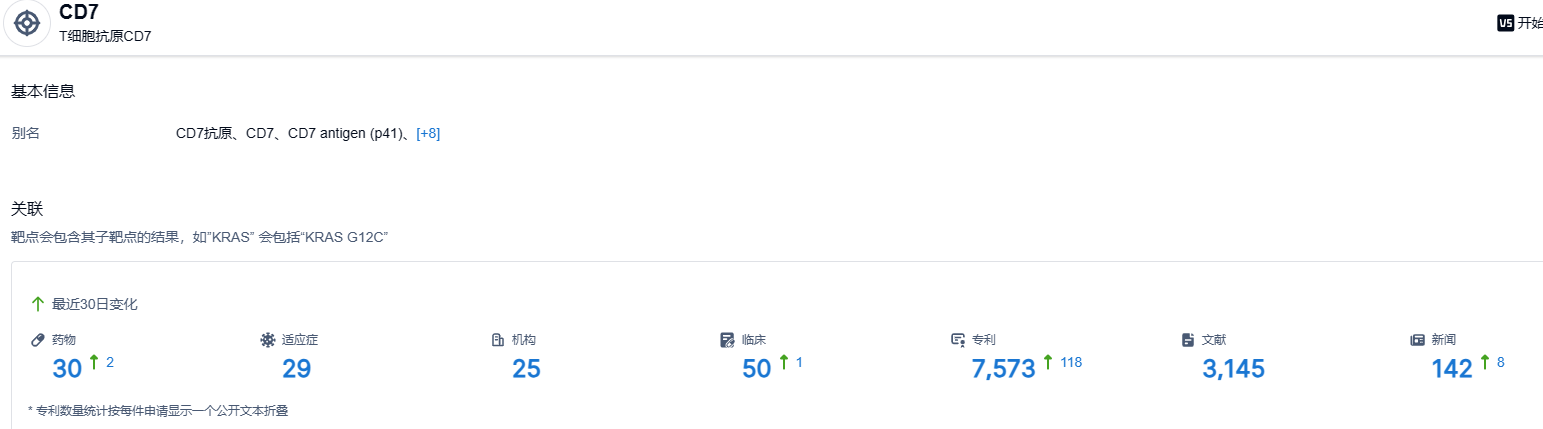
Task: Open the 7,573 patents count
Action: point(1003,369)
